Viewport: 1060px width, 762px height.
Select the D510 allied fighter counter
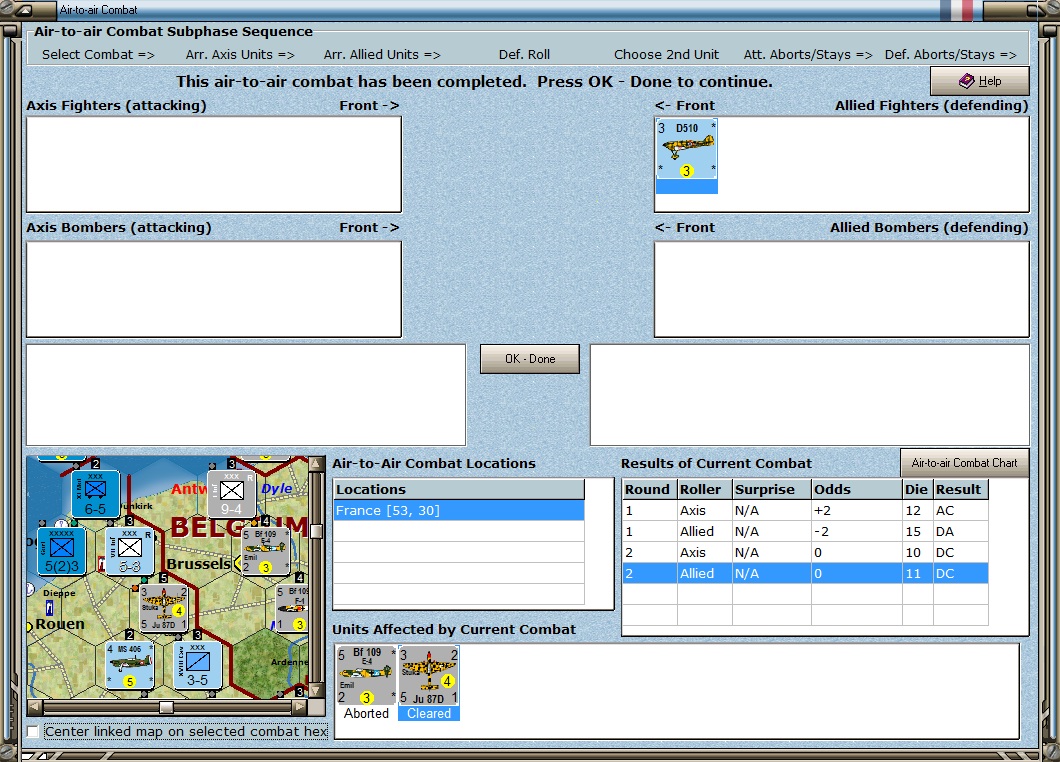(686, 149)
